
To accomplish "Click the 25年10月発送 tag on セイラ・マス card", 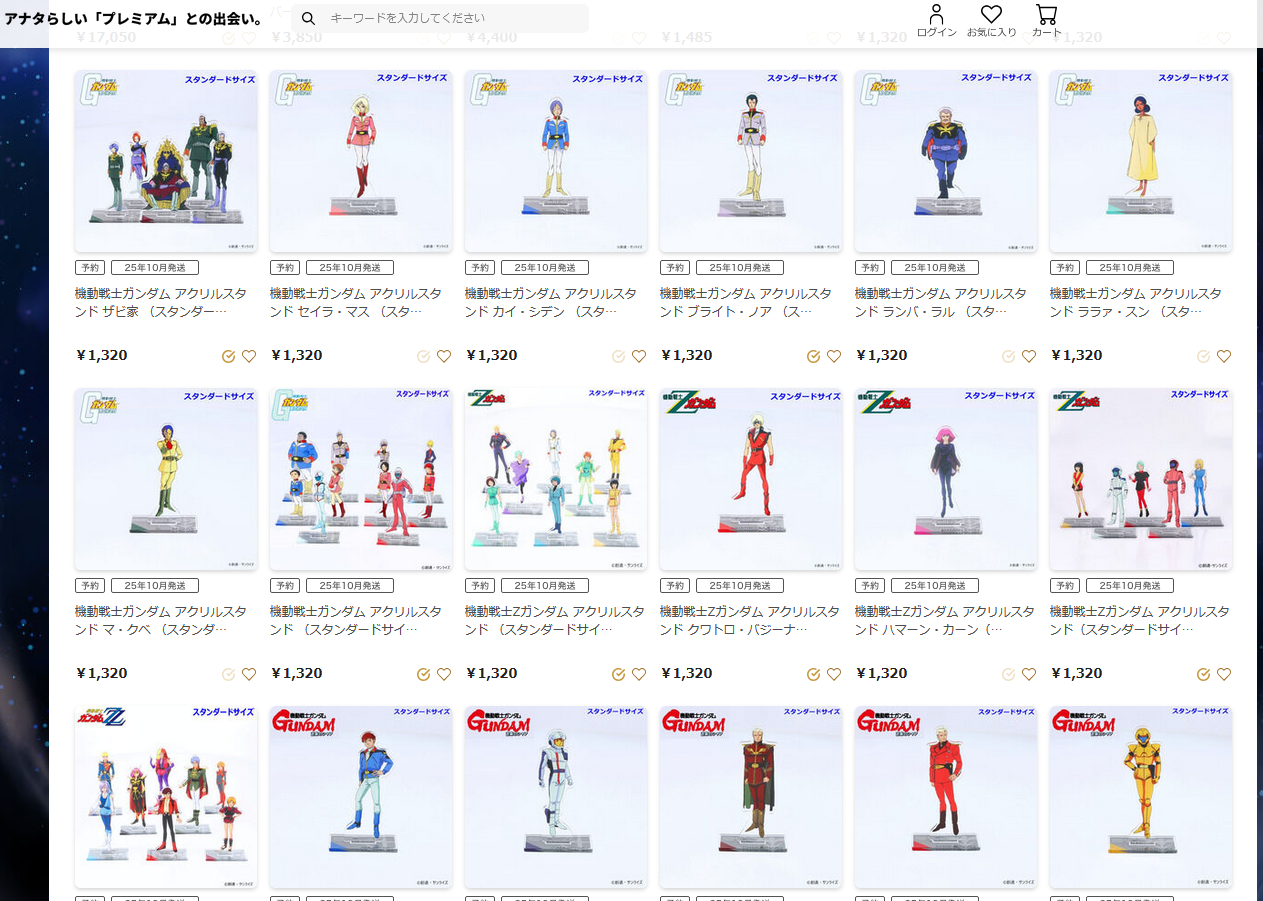I will point(350,268).
